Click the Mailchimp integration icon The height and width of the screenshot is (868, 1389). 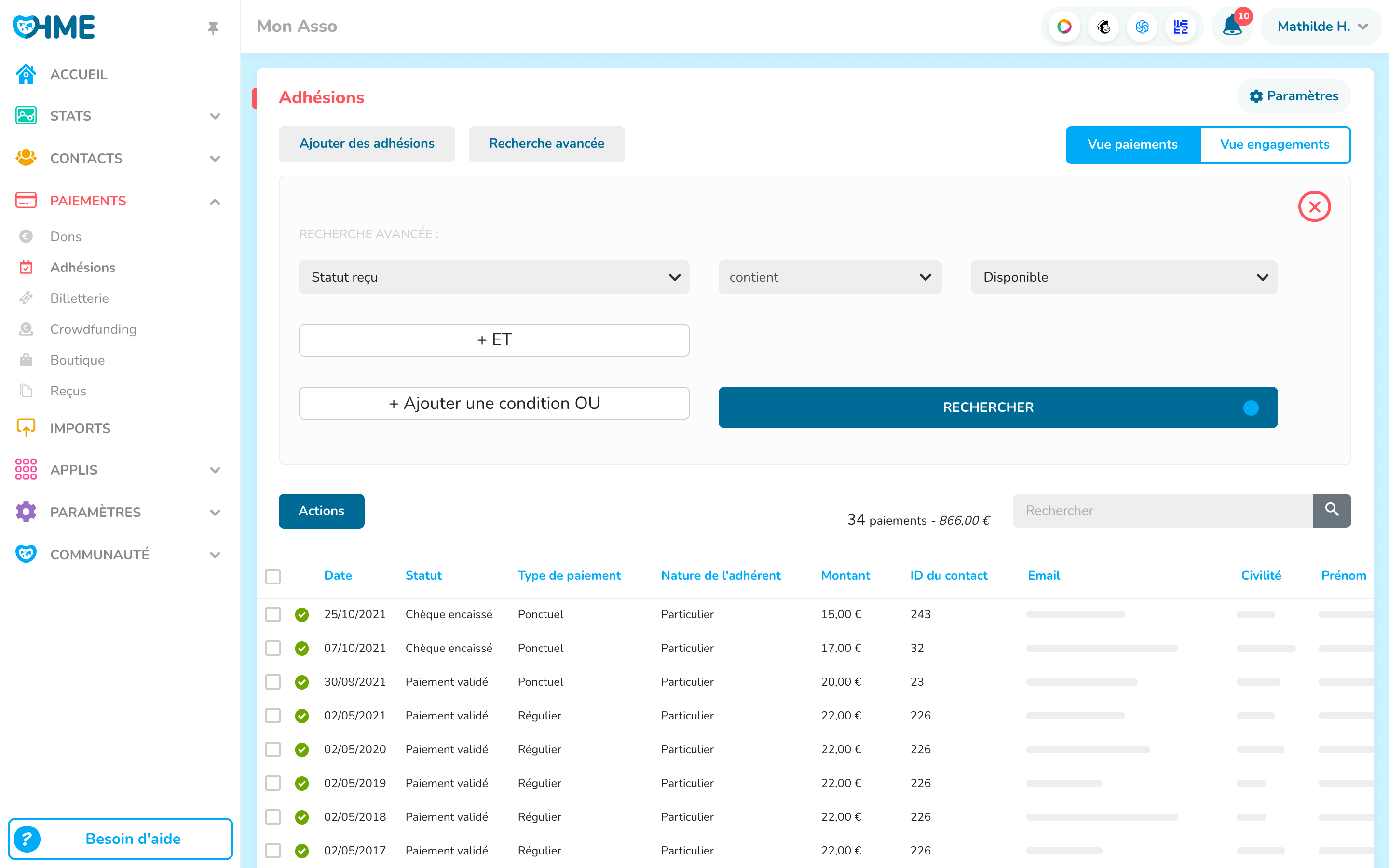(1103, 27)
